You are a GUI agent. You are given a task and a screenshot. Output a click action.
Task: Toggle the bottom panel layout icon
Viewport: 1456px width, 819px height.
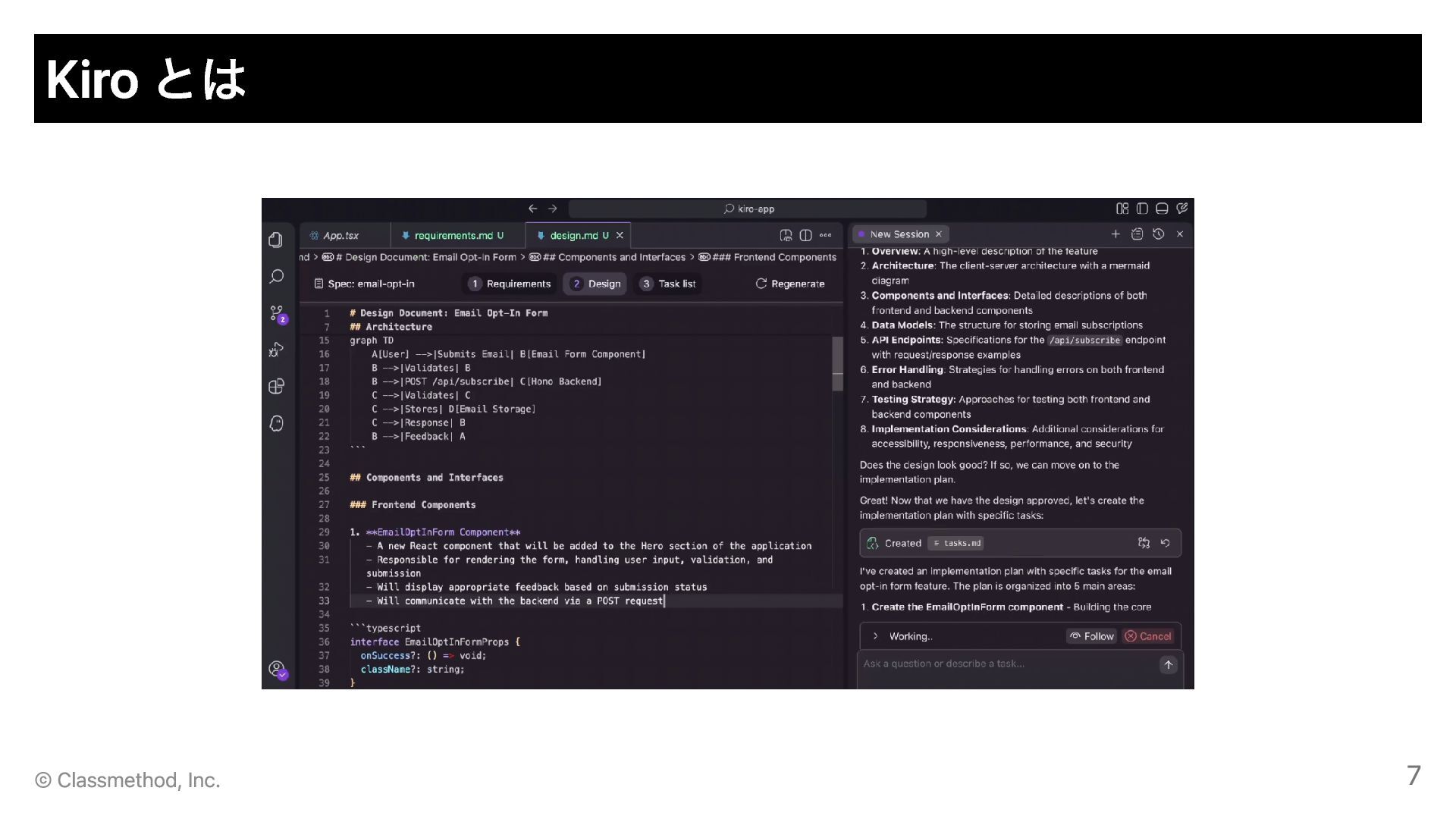(1162, 209)
